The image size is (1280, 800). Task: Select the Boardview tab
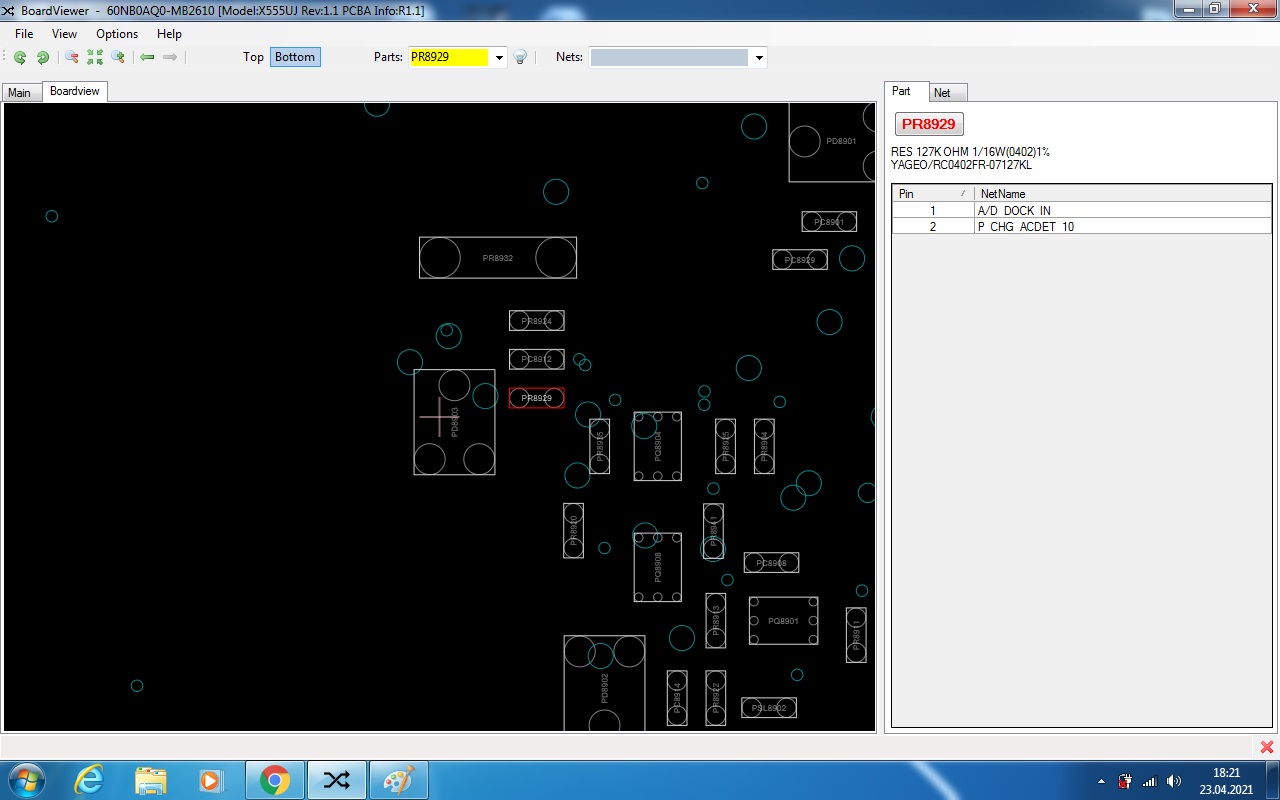[75, 91]
